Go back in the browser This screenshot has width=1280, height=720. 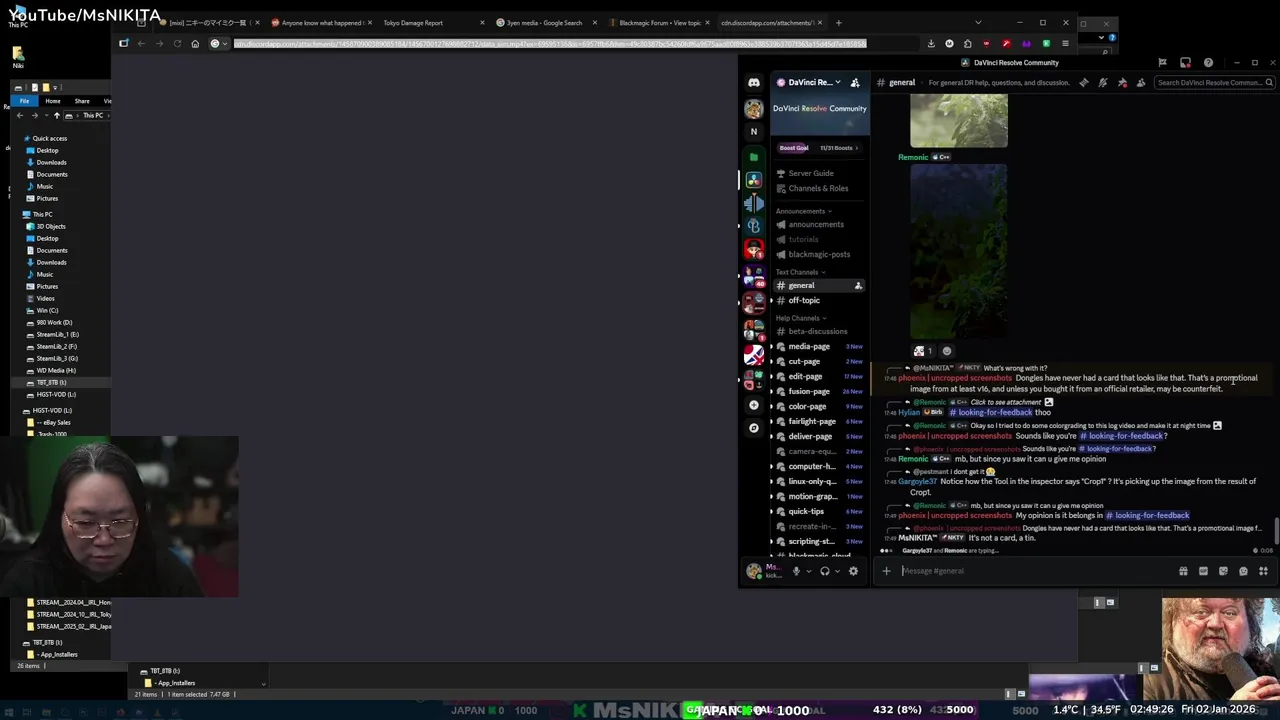coord(141,44)
